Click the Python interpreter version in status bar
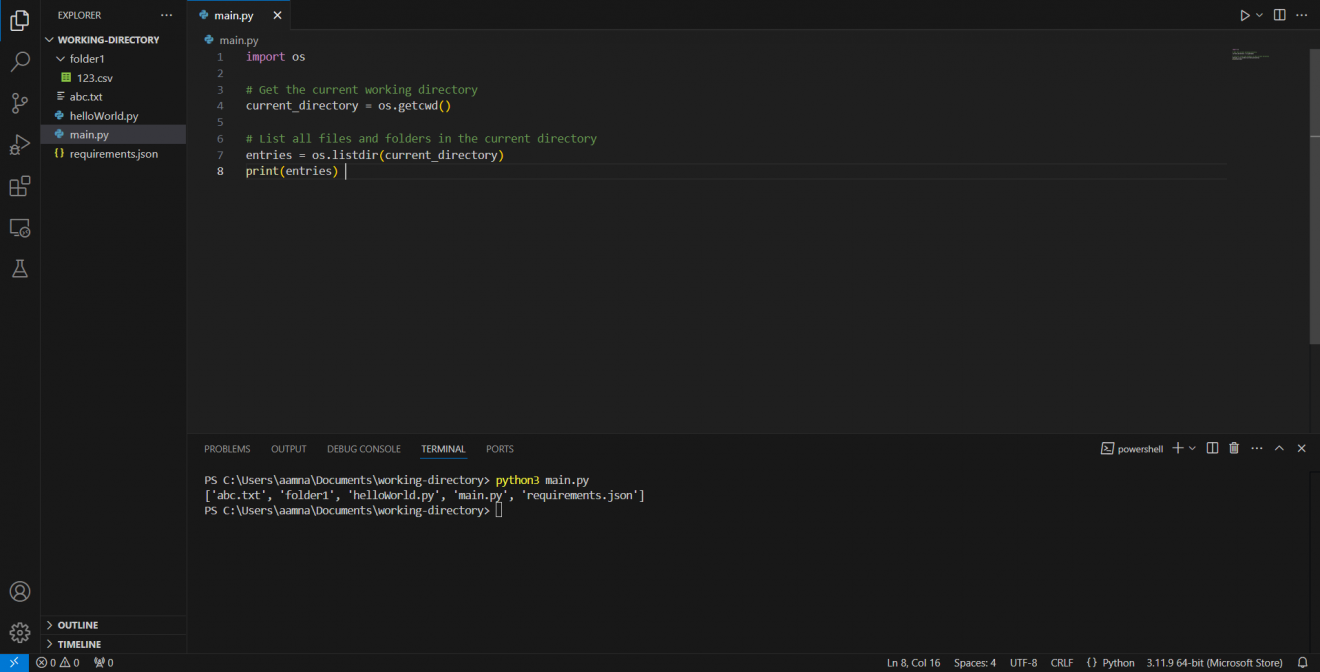This screenshot has width=1320, height=672. pyautogui.click(x=1214, y=662)
